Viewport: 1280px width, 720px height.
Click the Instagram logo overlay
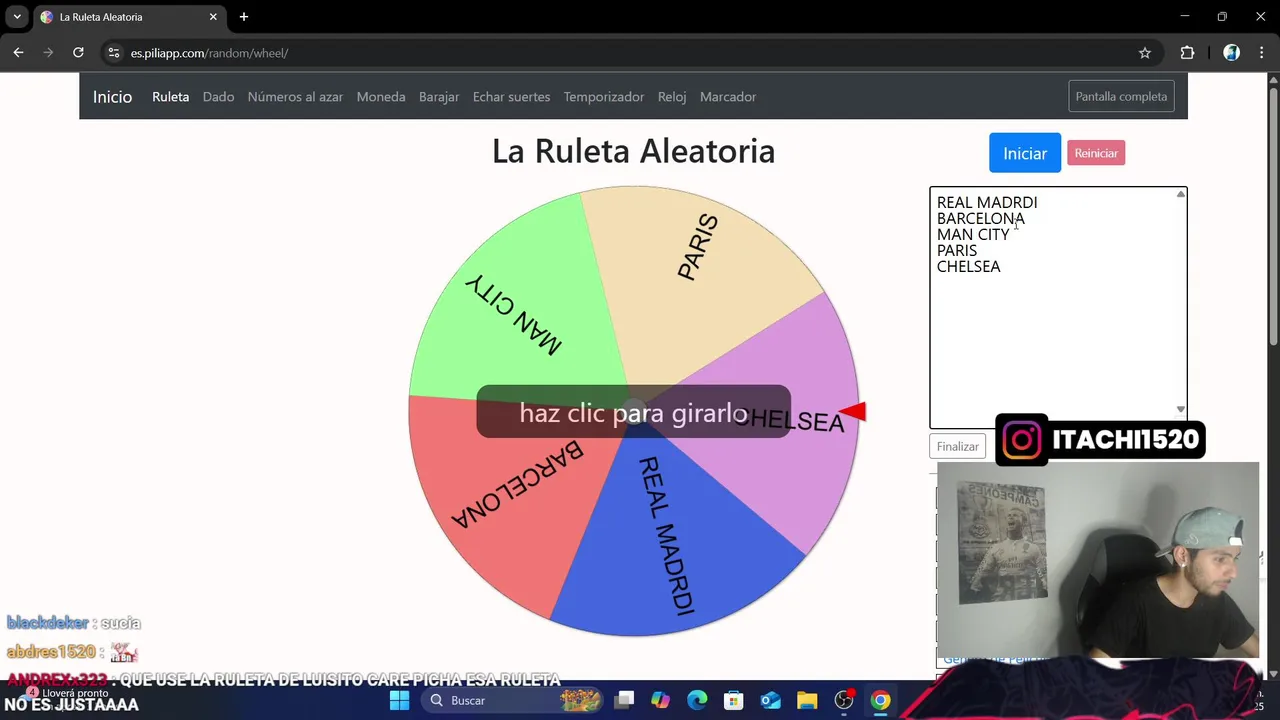1022,440
